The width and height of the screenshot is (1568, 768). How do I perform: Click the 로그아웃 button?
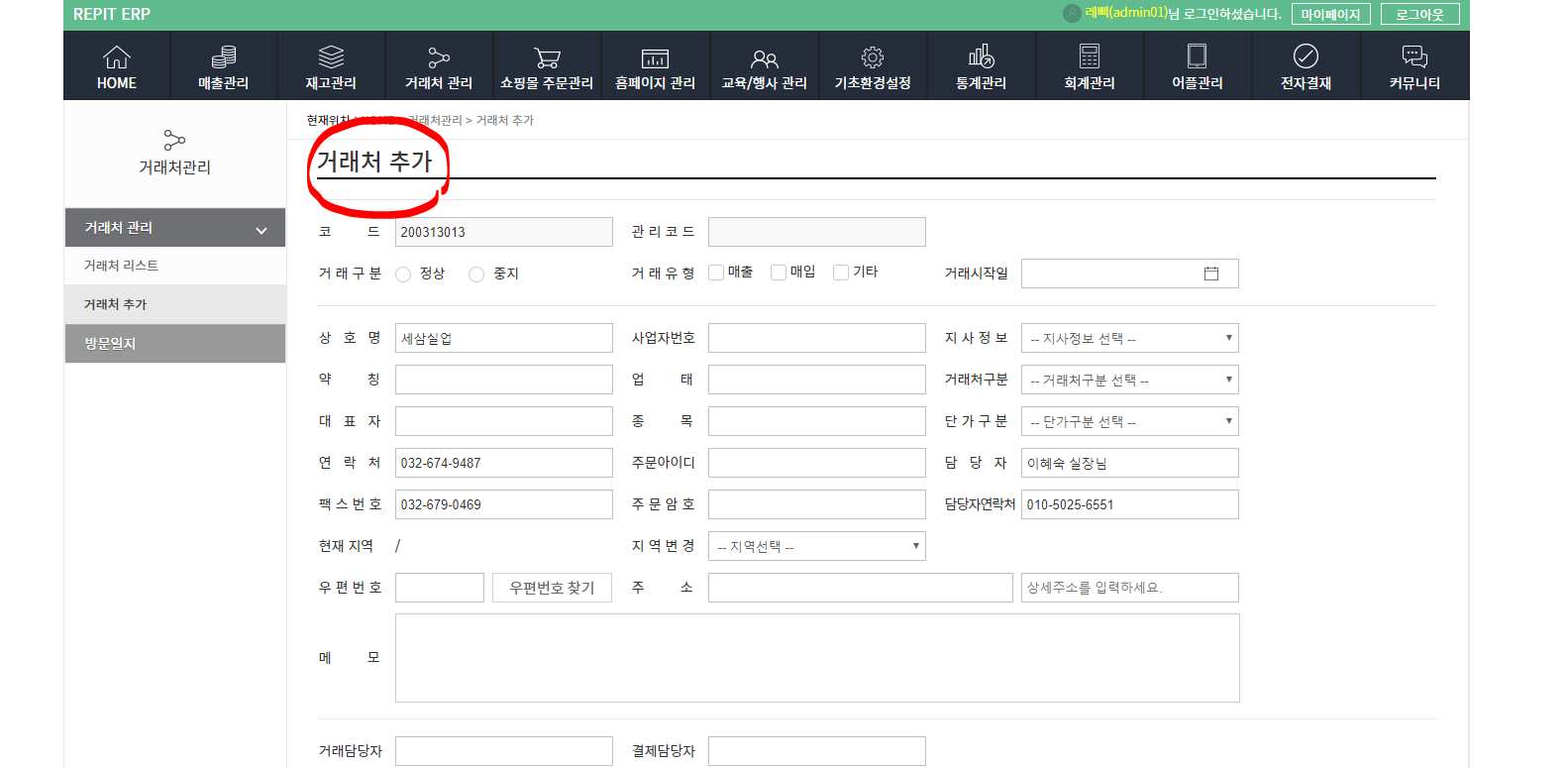(x=1419, y=14)
